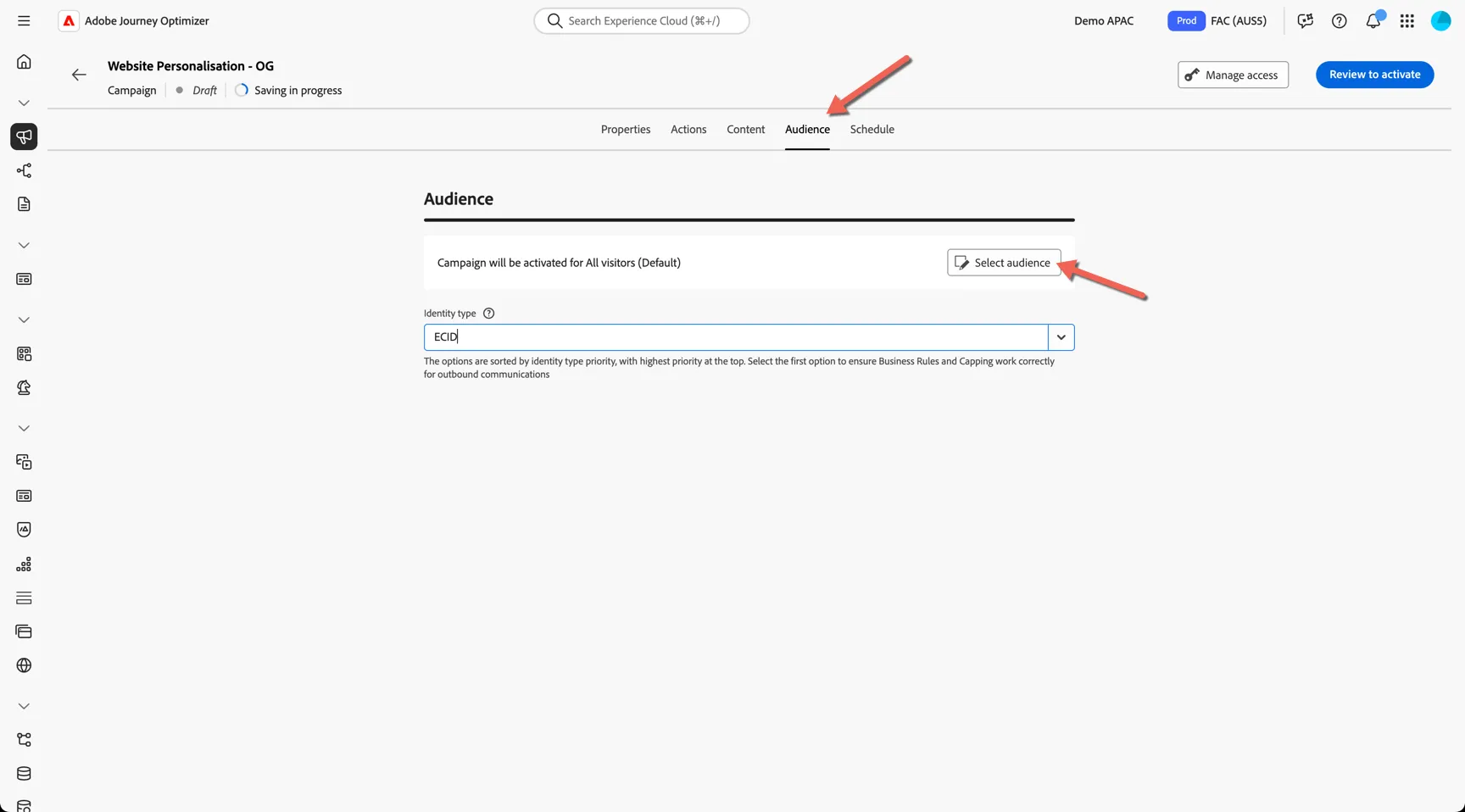Viewport: 1465px width, 812px height.
Task: Open the stacked dots icon in sidebar
Action: (x=24, y=564)
